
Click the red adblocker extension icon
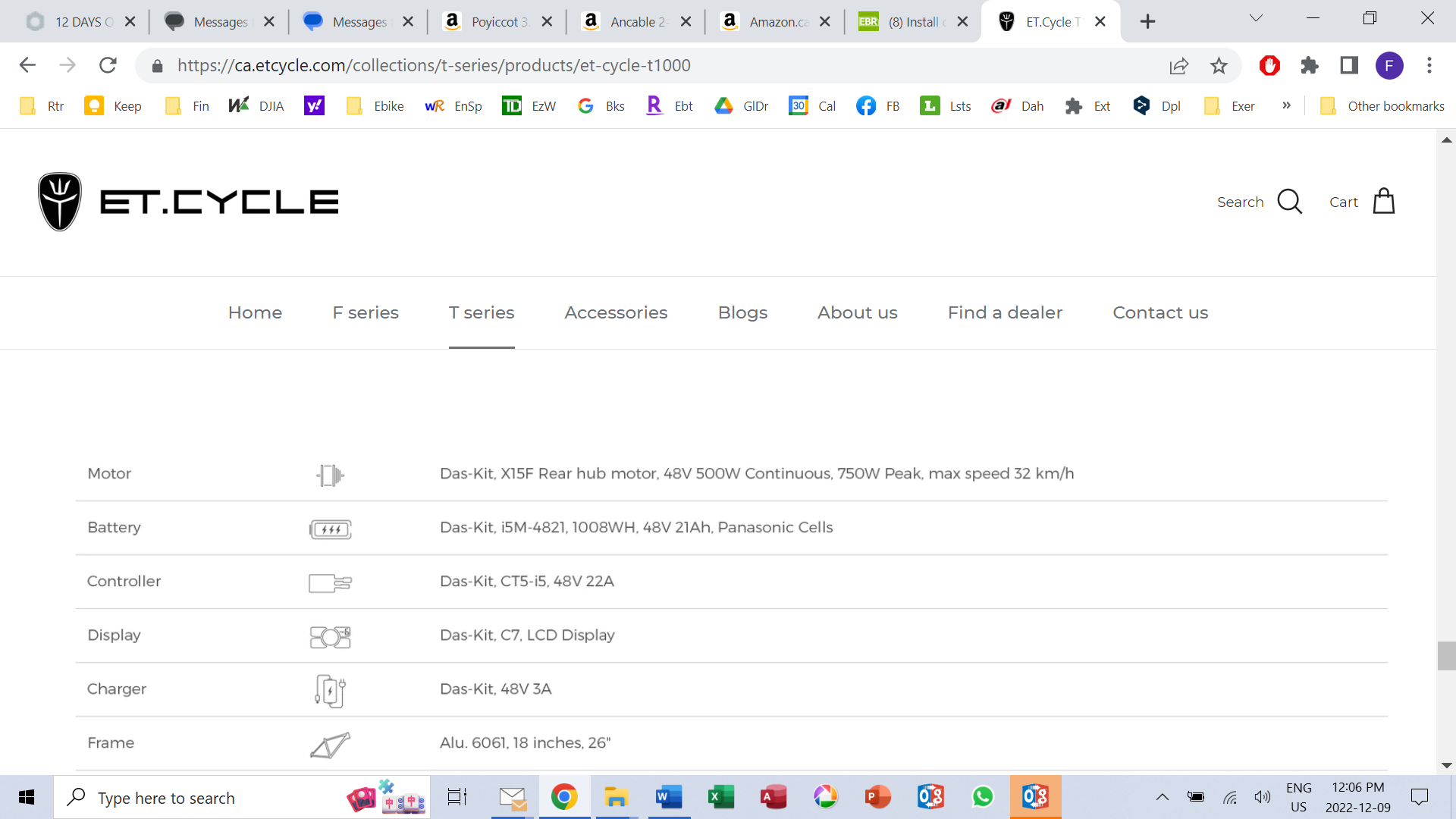pos(1269,66)
